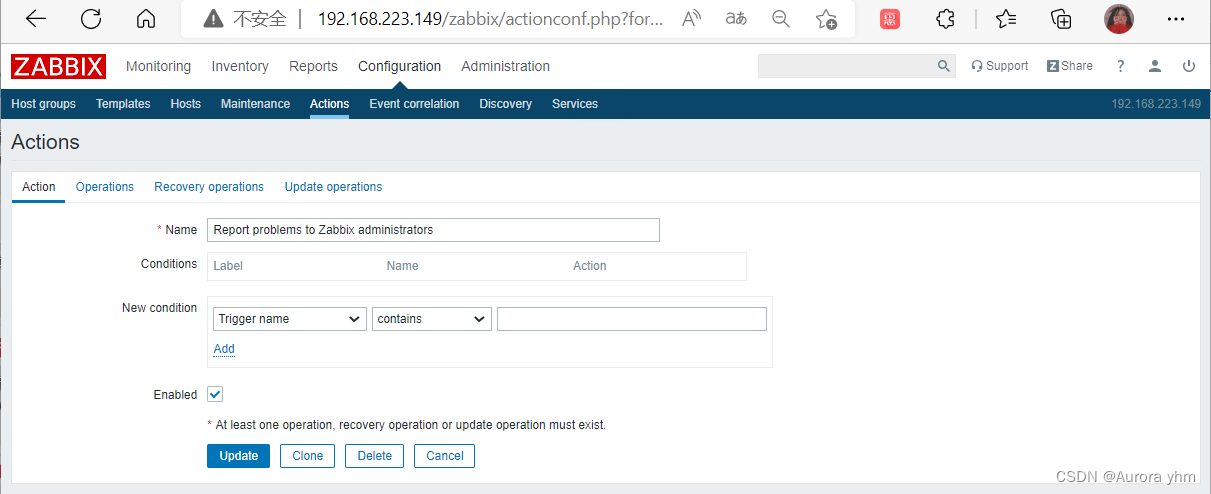Open the Zabbix user profile icon

[x=1155, y=66]
